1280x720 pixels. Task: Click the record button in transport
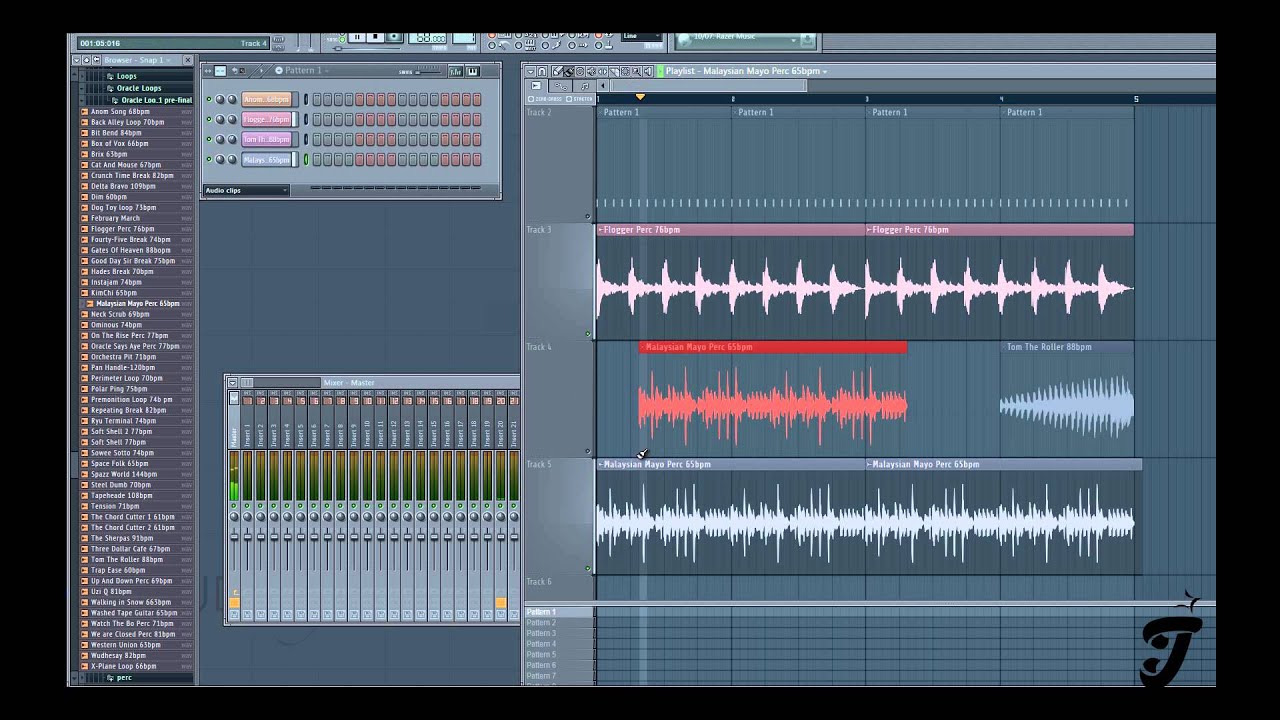click(394, 37)
